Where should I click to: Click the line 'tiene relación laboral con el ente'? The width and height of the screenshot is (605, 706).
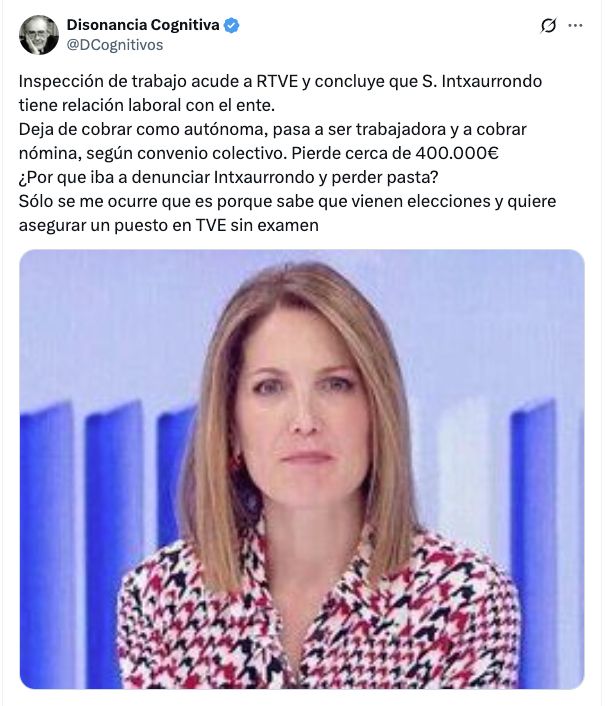146,105
